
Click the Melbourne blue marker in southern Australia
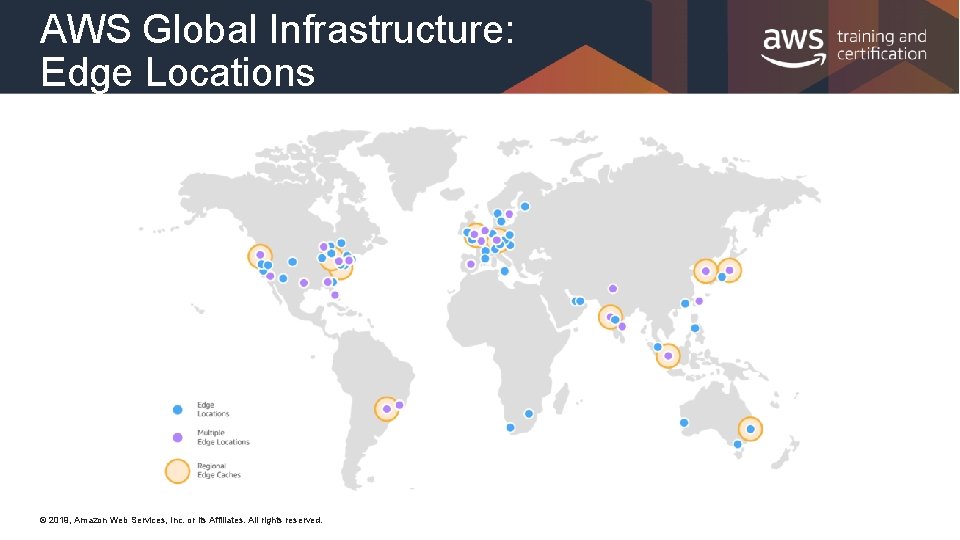click(x=738, y=444)
